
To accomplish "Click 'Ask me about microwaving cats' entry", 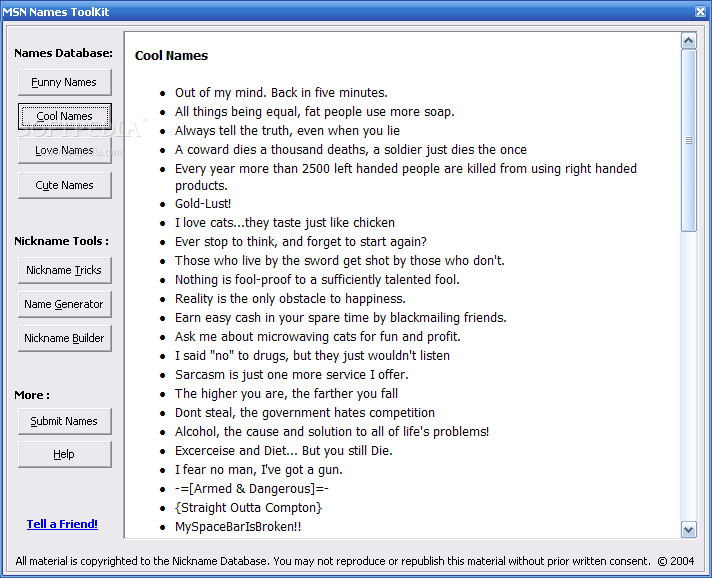I will coord(318,337).
